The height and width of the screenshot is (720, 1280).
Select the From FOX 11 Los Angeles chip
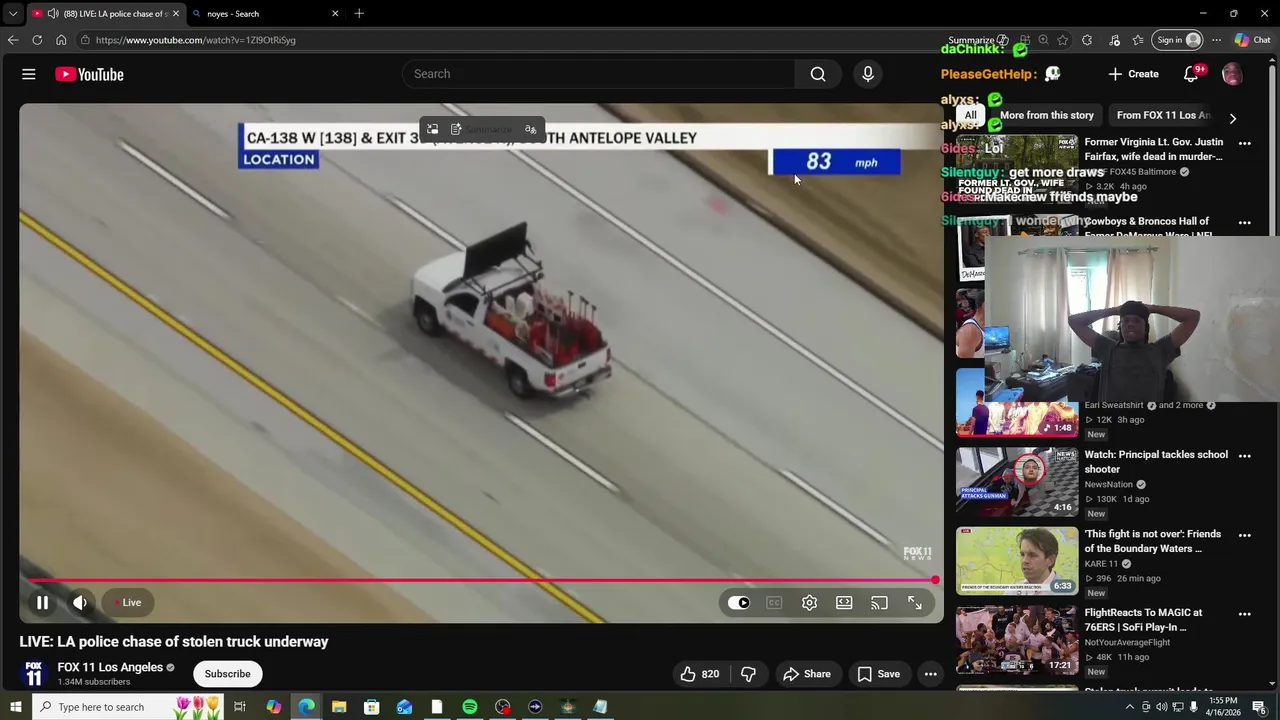tap(1163, 115)
